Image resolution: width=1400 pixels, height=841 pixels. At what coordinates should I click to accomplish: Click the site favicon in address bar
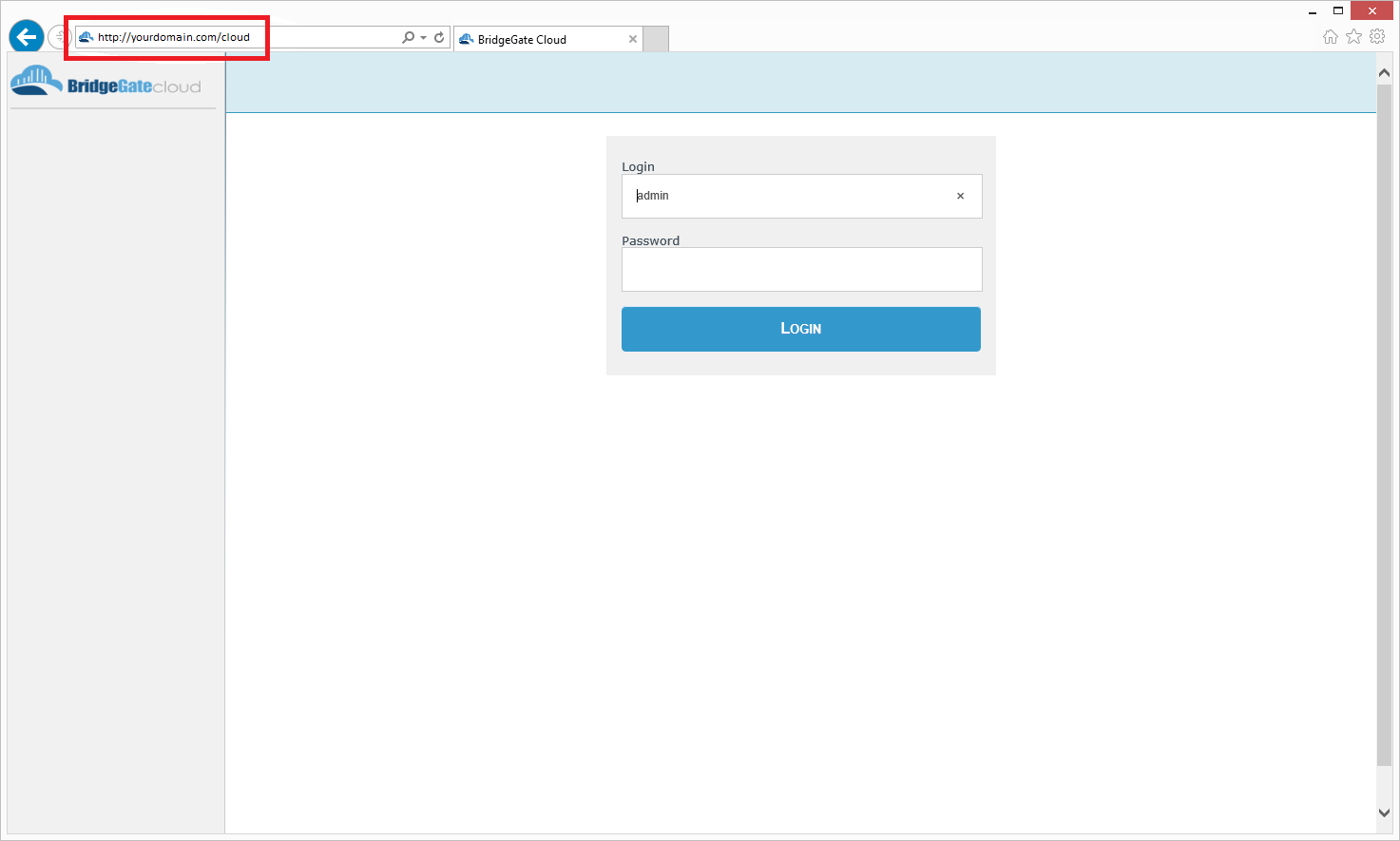point(86,37)
